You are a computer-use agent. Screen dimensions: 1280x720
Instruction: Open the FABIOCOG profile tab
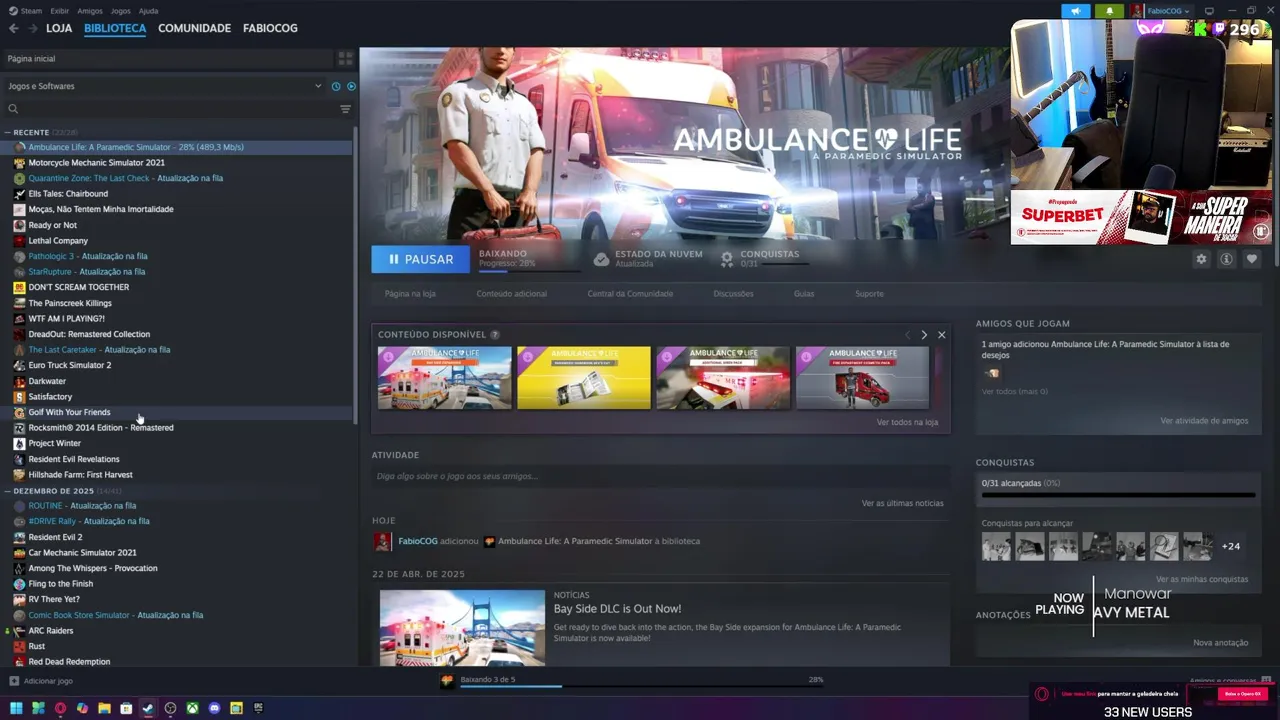click(270, 28)
